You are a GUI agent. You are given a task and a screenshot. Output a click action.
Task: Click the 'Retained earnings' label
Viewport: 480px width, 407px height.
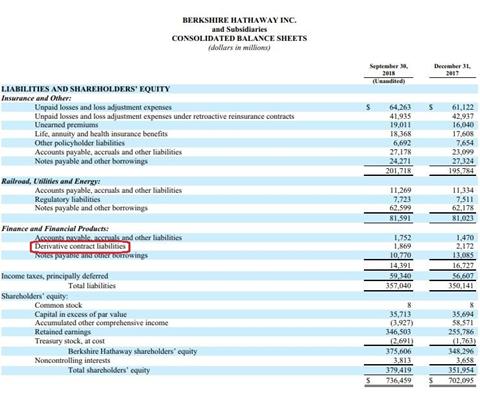coord(63,332)
